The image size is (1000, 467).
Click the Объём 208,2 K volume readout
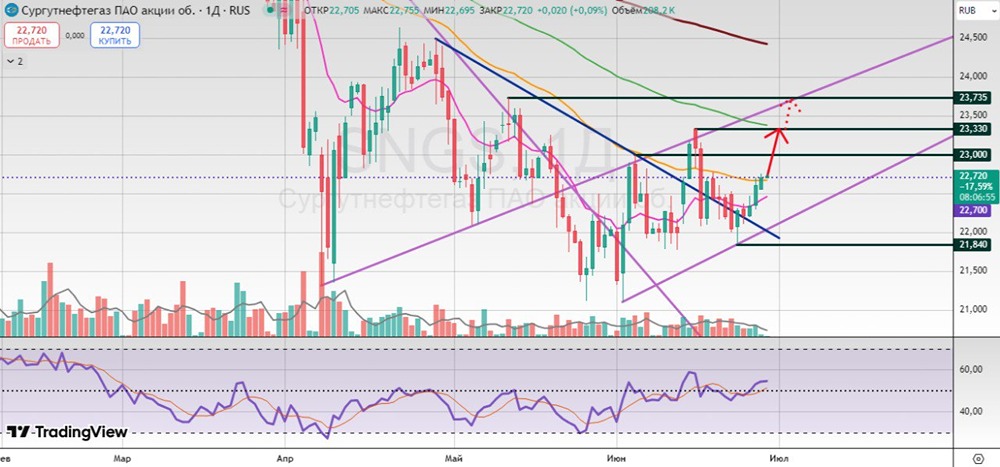(645, 10)
